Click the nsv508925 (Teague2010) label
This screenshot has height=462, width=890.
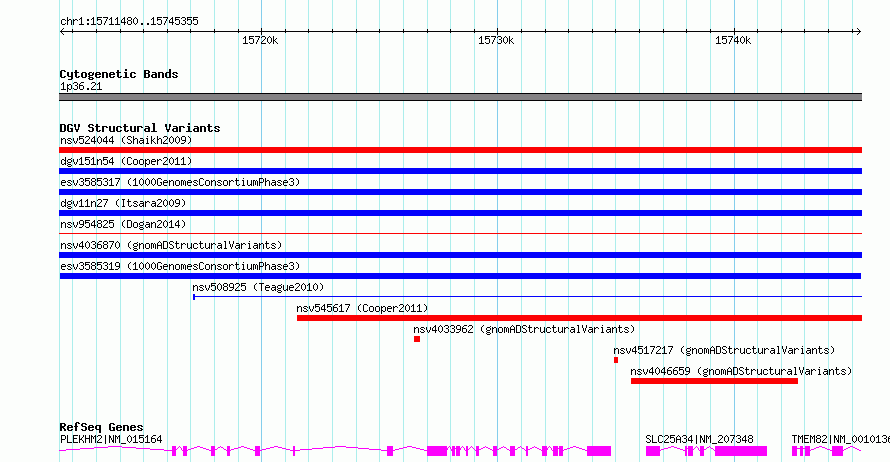[258, 287]
